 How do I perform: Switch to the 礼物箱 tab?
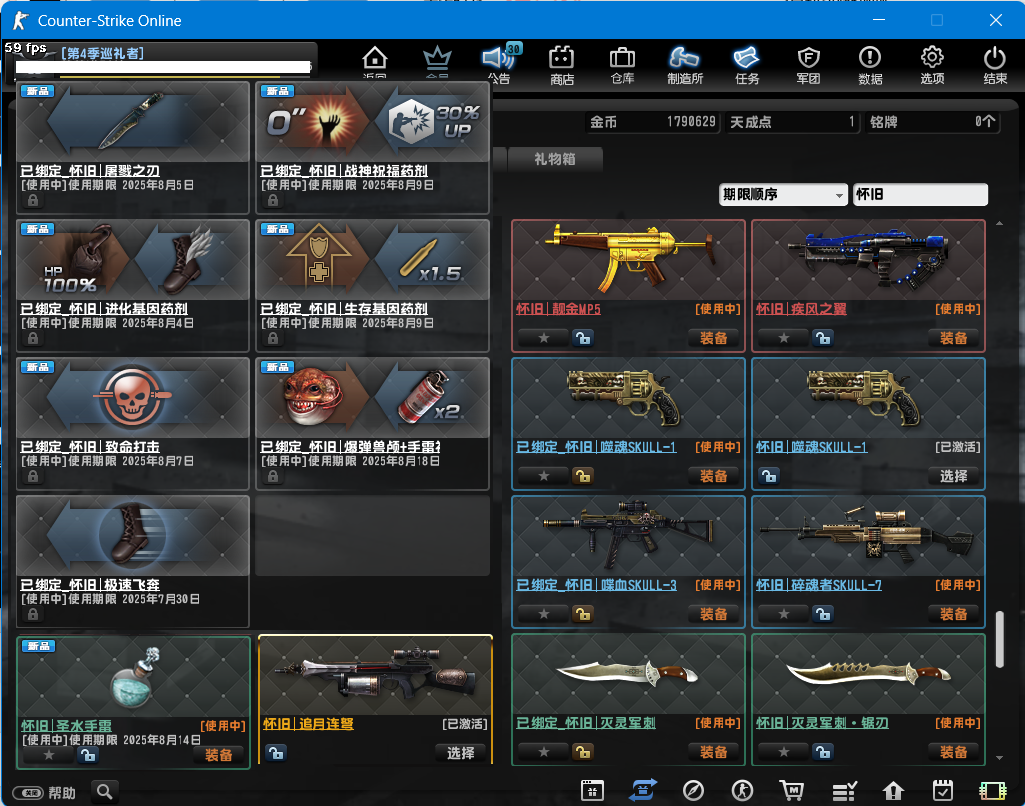tap(555, 159)
